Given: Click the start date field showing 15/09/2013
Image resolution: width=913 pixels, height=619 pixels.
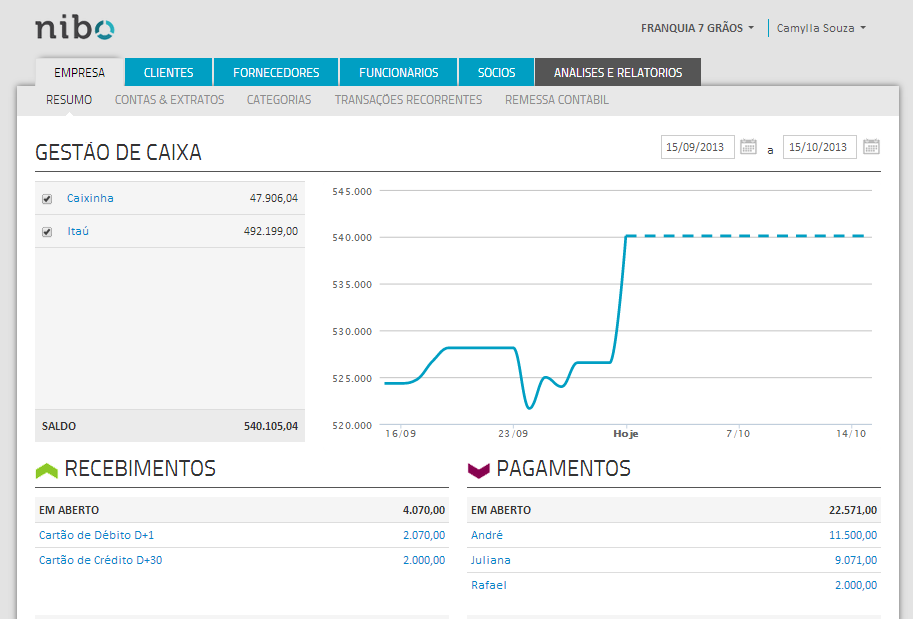Looking at the screenshot, I should point(697,146).
